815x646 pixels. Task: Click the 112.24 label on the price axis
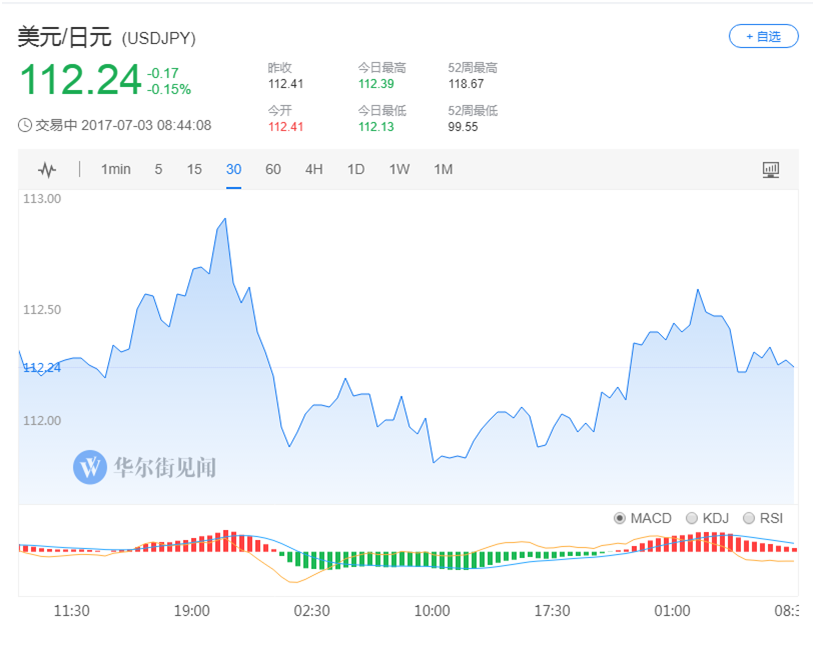point(40,367)
